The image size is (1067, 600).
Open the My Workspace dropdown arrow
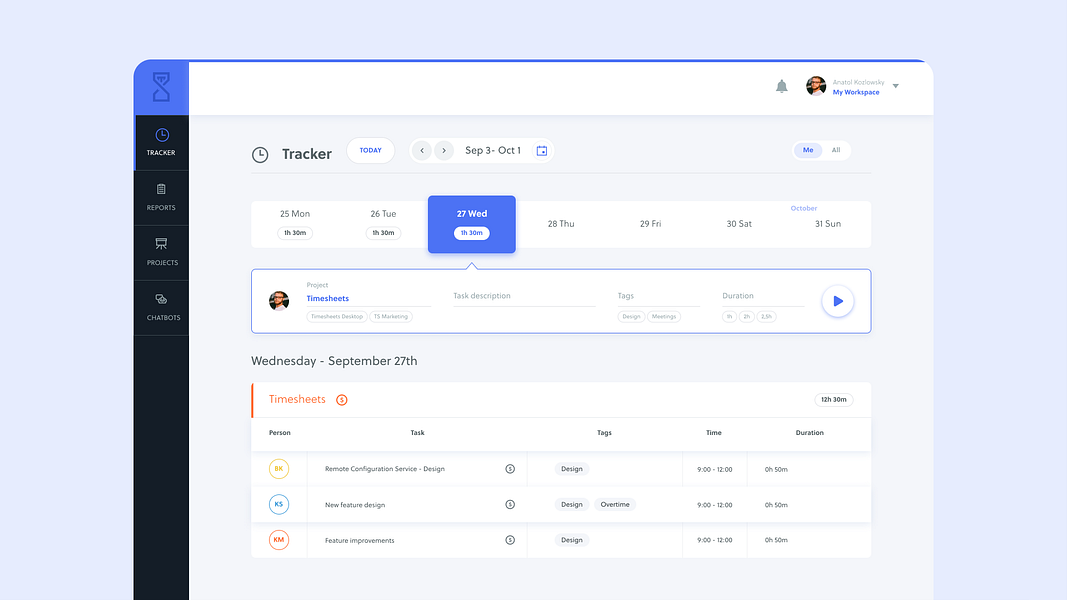click(x=896, y=87)
